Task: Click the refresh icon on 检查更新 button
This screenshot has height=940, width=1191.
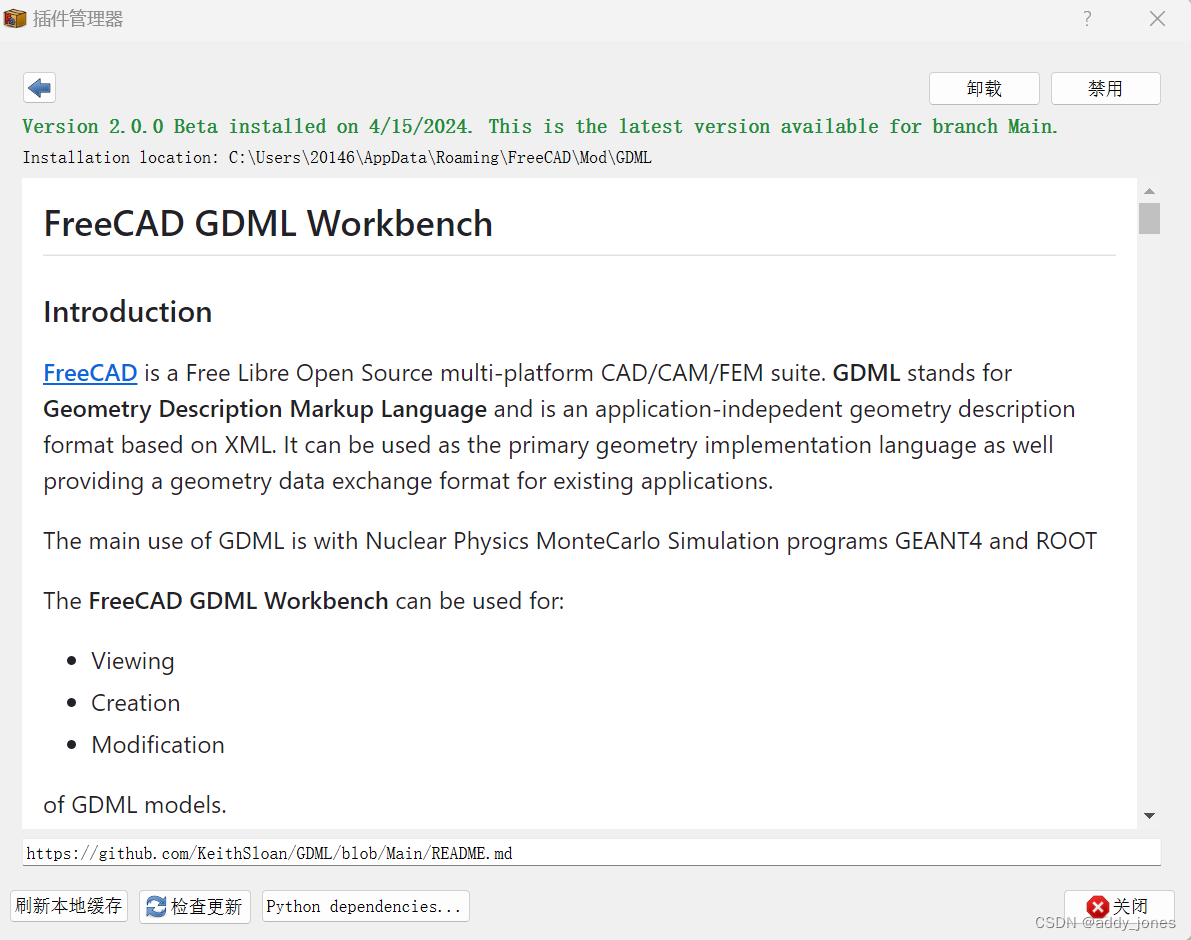Action: coord(156,906)
